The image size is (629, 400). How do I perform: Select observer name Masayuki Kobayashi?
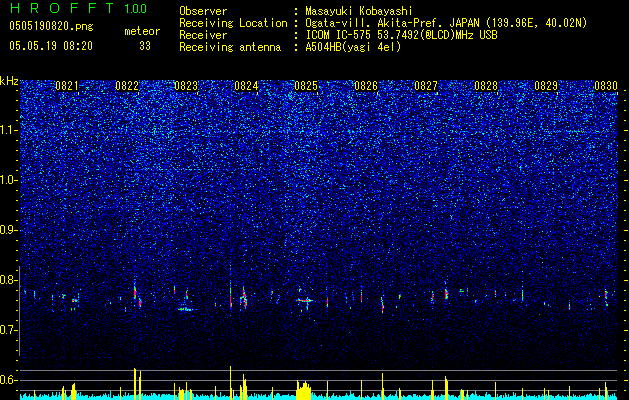(x=359, y=11)
